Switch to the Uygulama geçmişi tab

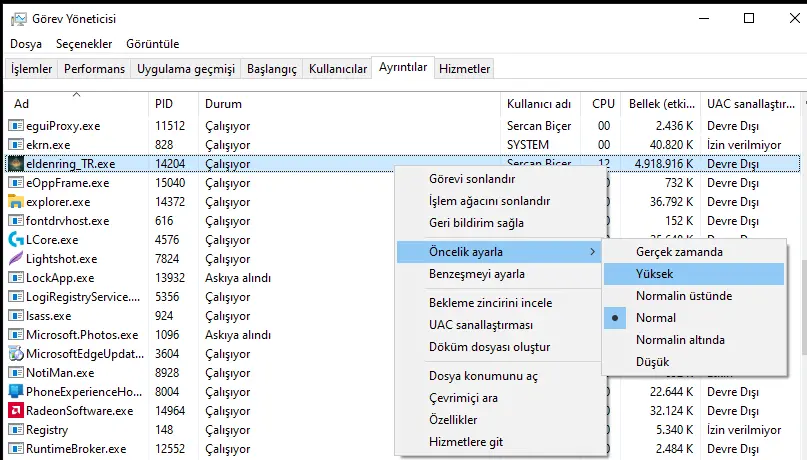coord(186,68)
